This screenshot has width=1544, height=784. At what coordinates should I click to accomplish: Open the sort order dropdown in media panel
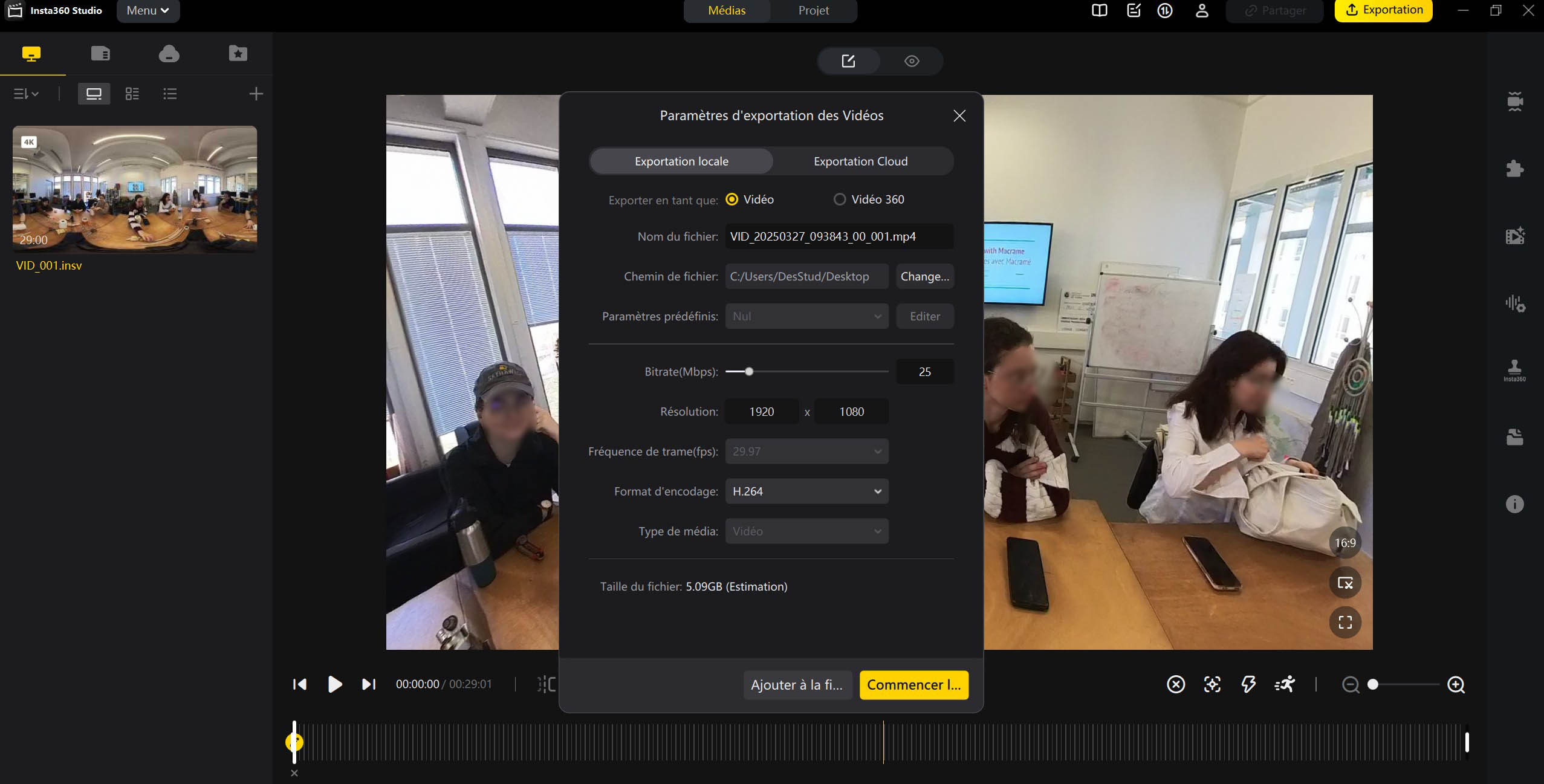click(x=26, y=94)
